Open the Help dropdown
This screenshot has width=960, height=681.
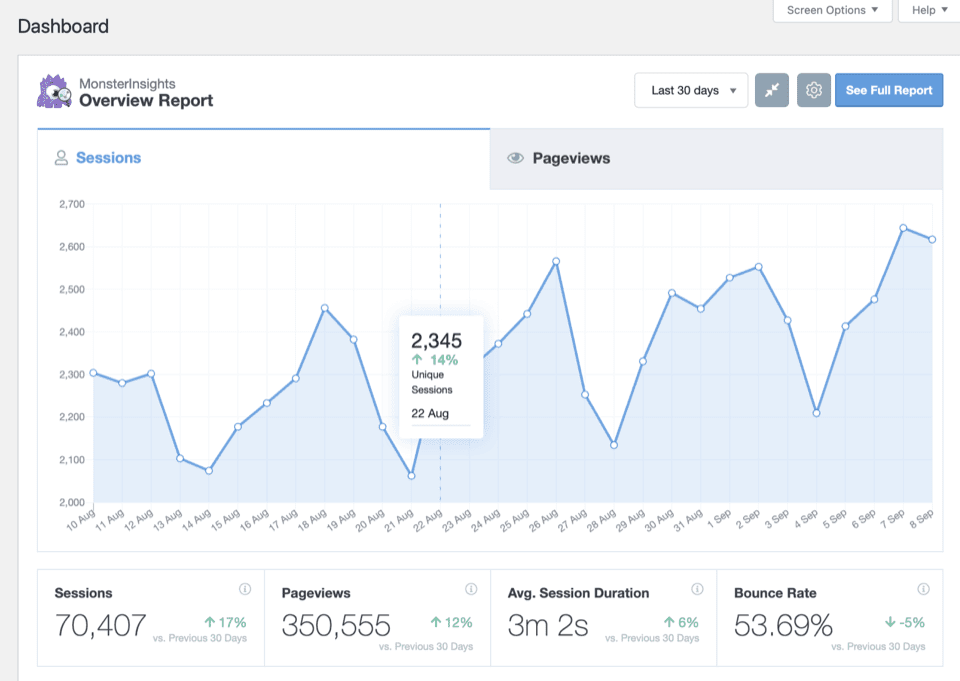tap(926, 10)
